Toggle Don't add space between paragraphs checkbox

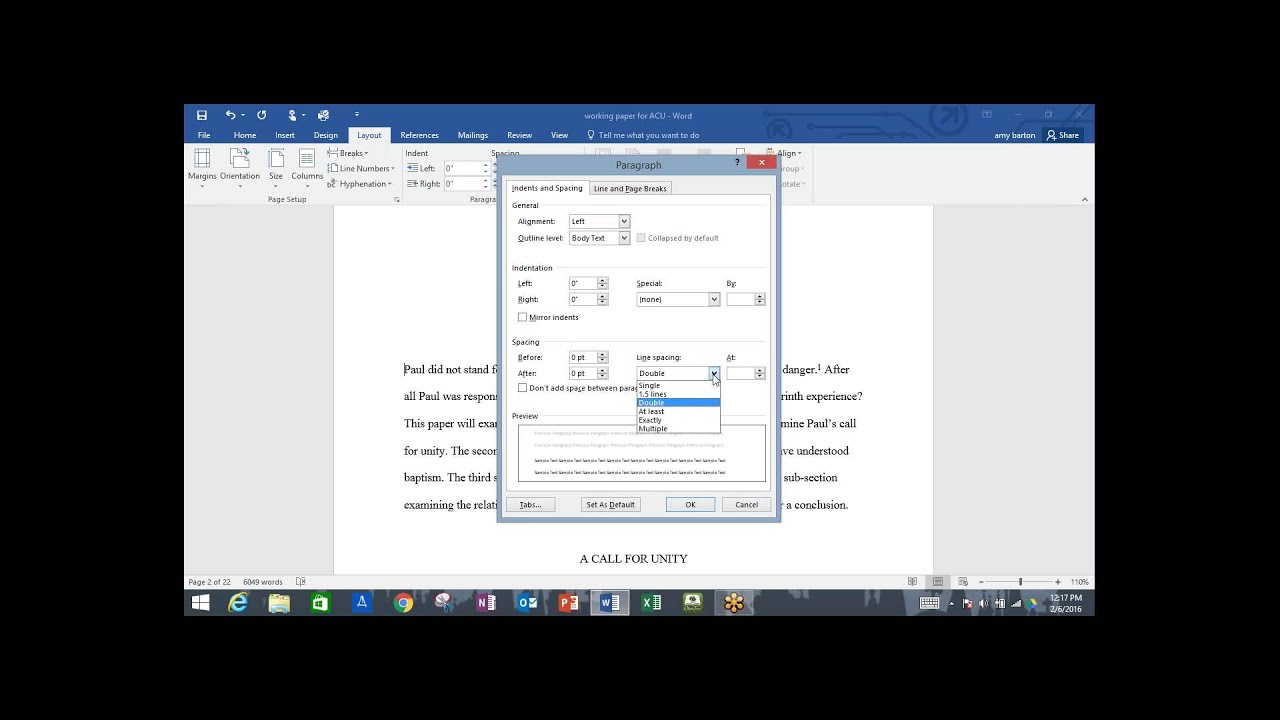click(x=522, y=388)
